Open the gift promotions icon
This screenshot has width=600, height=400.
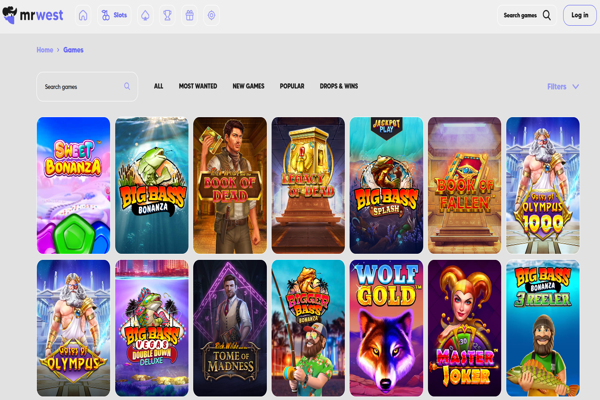tap(189, 15)
